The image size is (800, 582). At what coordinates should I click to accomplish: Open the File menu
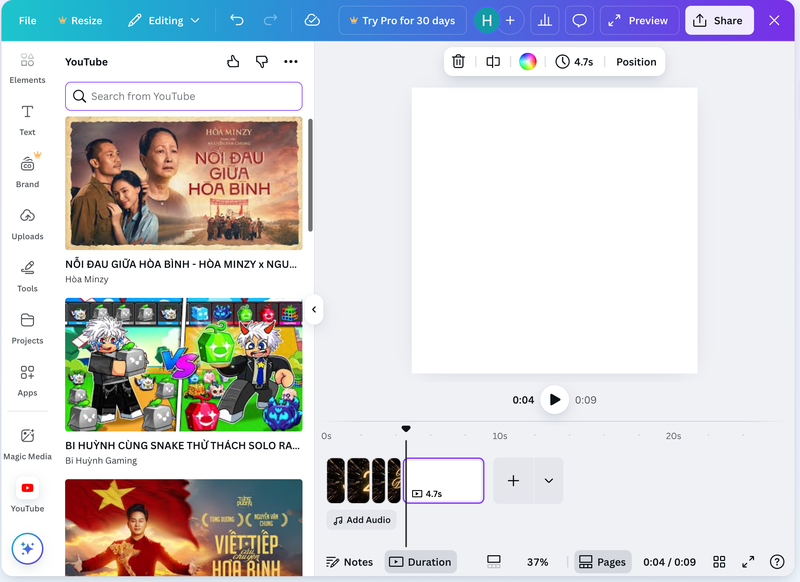pos(27,19)
